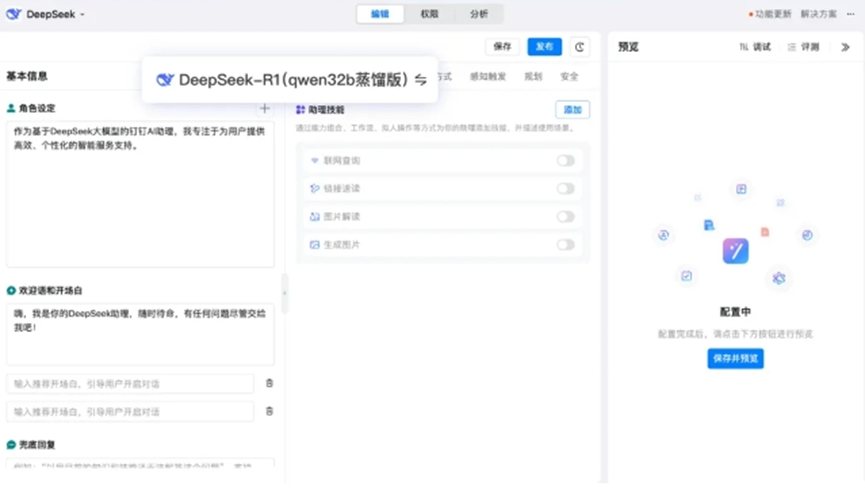Image resolution: width=865 pixels, height=490 pixels.
Task: Click the 联网查询 skill icon
Action: coord(314,161)
